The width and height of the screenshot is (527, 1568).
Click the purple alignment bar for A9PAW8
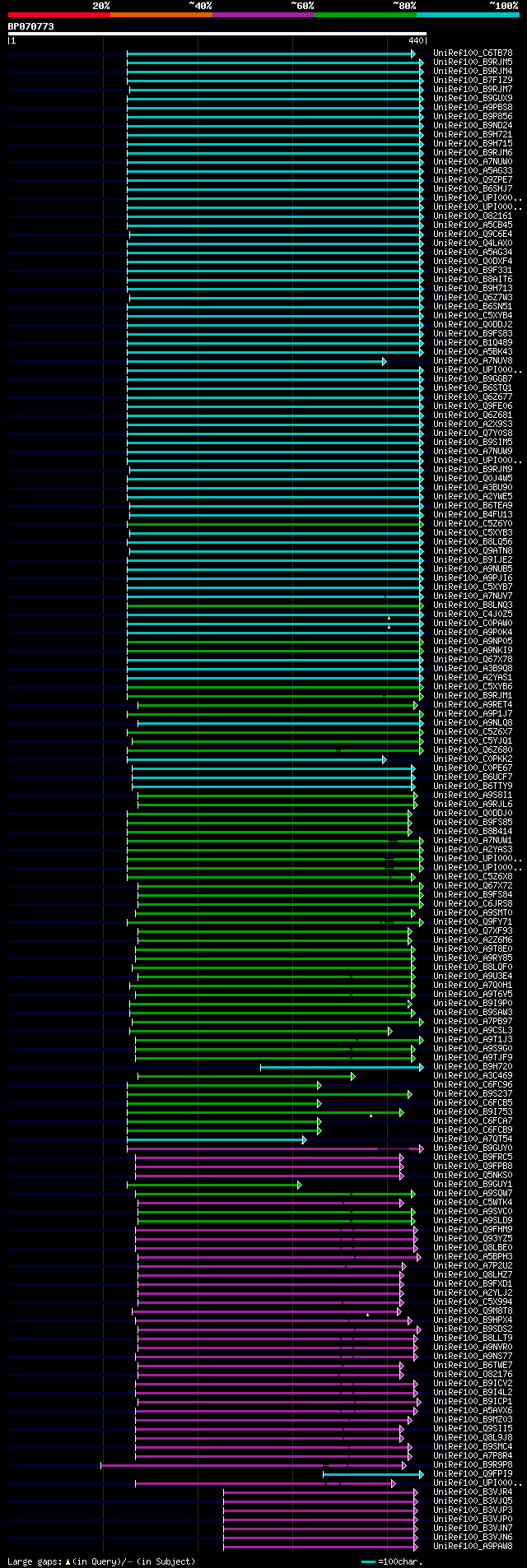point(320,1547)
